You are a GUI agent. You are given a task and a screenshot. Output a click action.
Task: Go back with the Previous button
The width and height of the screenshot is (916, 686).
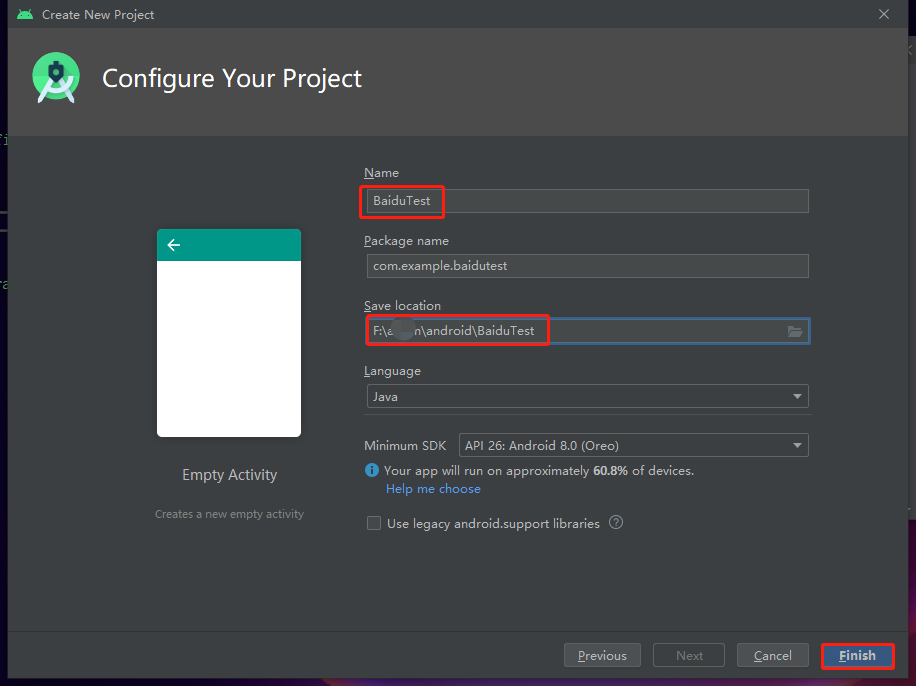pyautogui.click(x=602, y=656)
